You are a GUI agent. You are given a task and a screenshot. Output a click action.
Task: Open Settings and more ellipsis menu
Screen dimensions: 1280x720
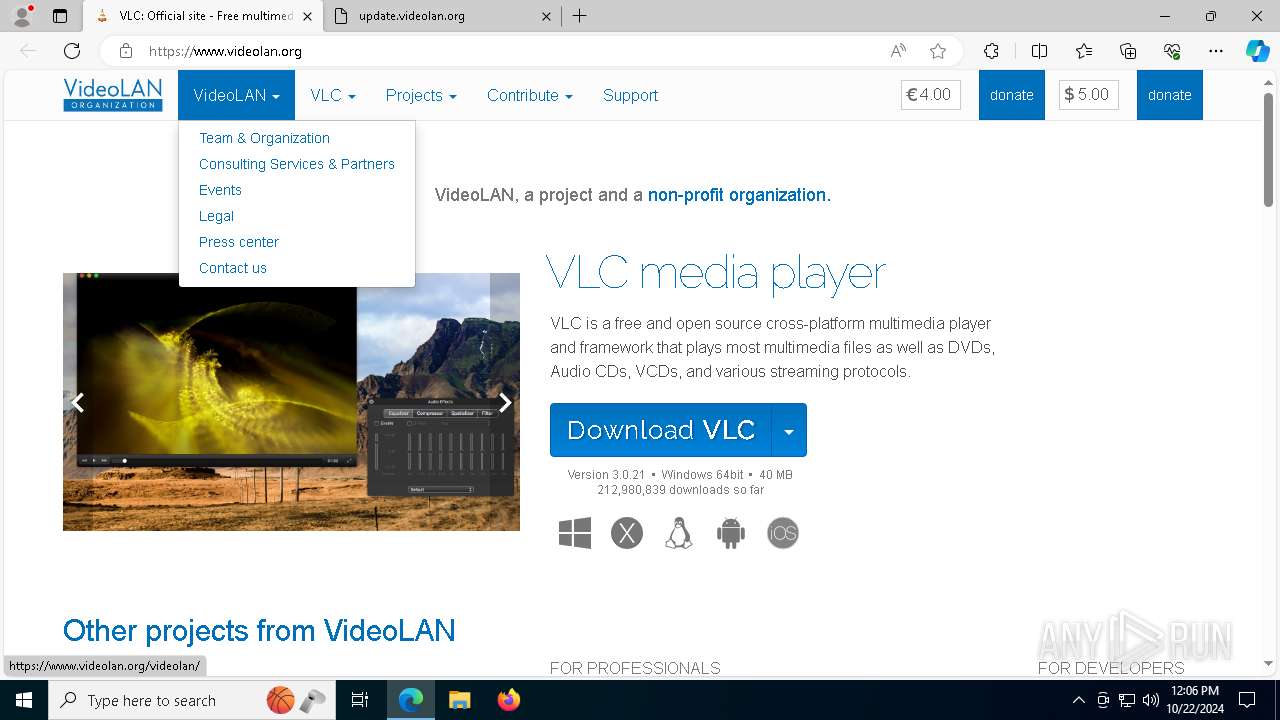[1216, 51]
